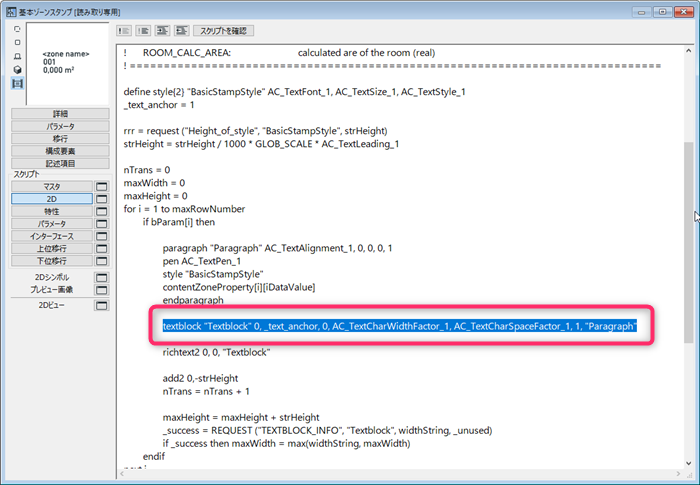Open マスタ script in separate window
This screenshot has height=485, width=700.
pyautogui.click(x=102, y=186)
